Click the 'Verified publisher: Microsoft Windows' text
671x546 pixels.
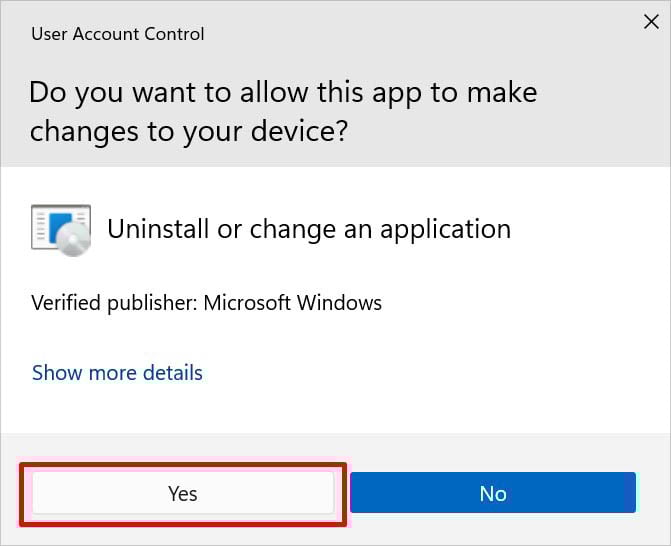[206, 302]
